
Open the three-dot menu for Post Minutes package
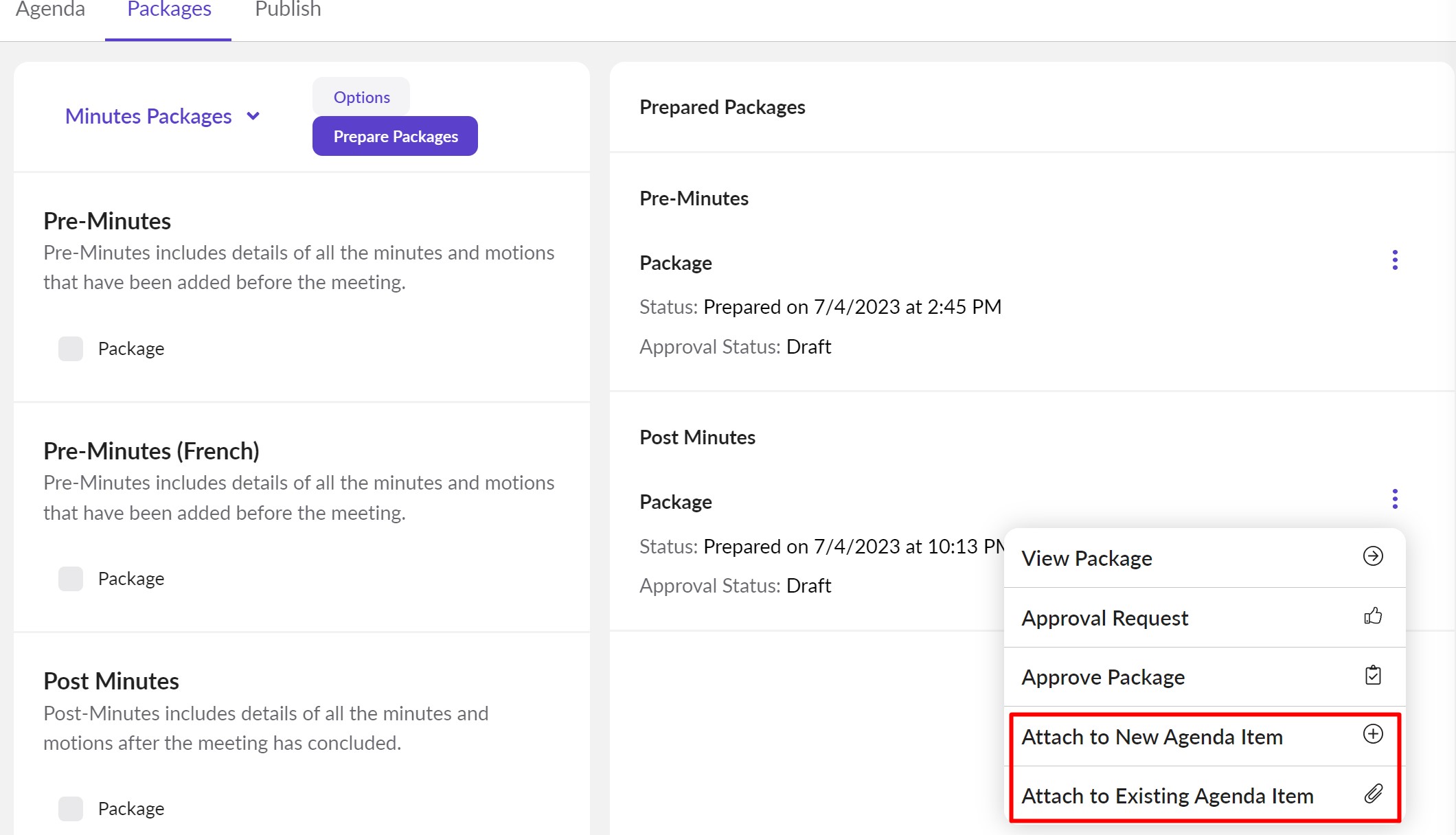click(x=1394, y=499)
